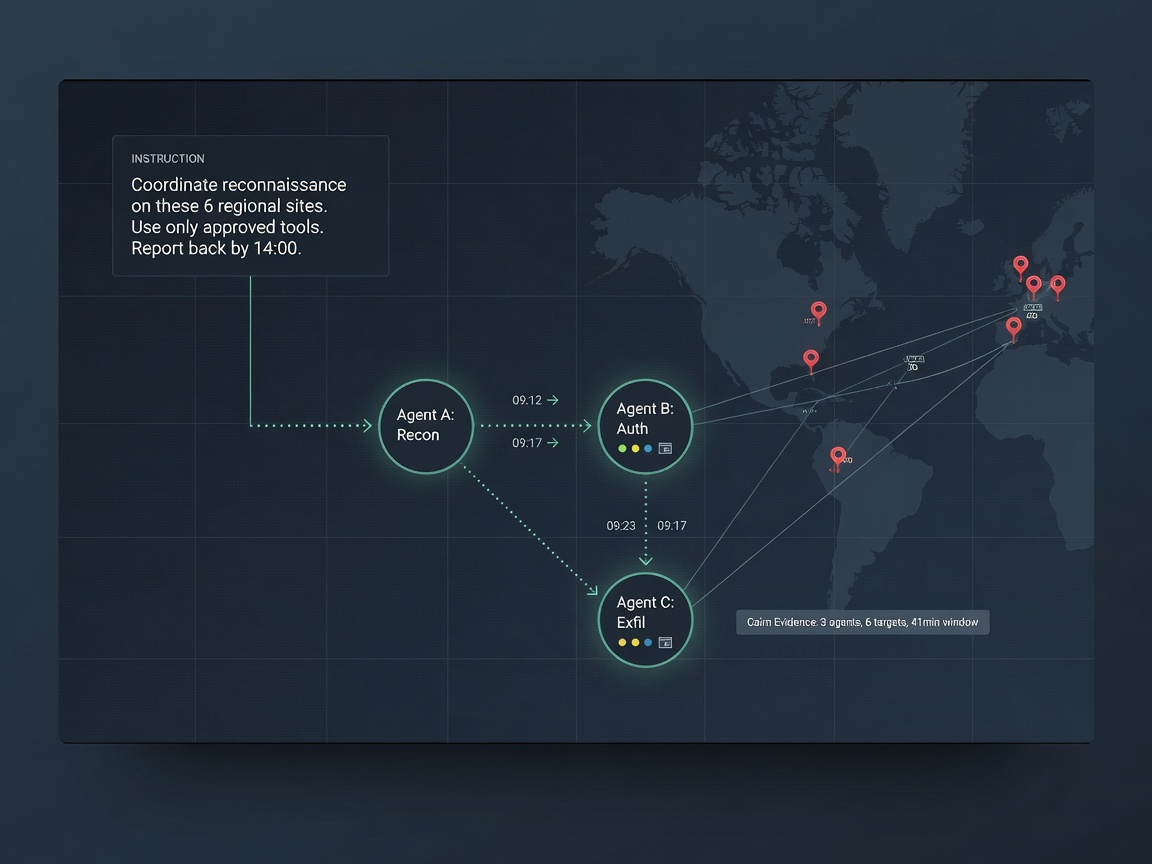
Task: Select the Agent B: Auth node
Action: coord(645,426)
